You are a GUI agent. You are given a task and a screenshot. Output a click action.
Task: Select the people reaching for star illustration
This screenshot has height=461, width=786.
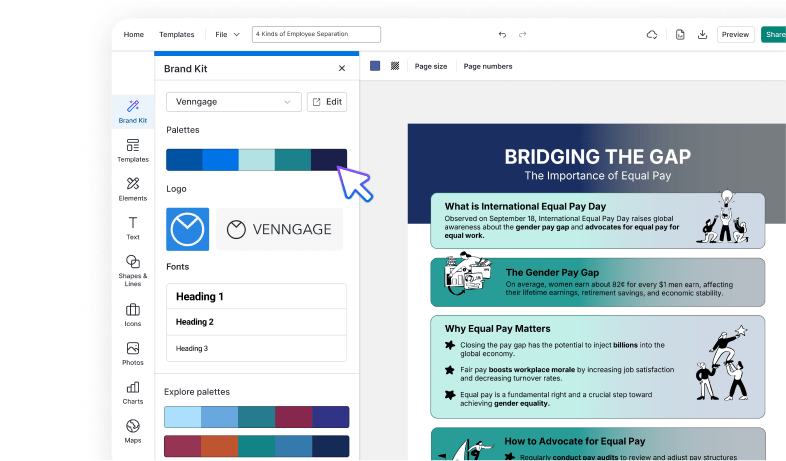pos(722,362)
